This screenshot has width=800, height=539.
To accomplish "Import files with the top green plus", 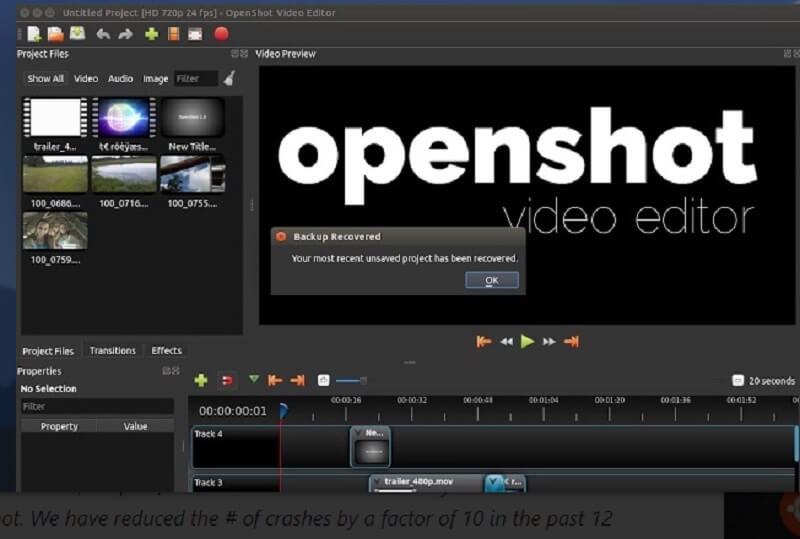I will (152, 34).
